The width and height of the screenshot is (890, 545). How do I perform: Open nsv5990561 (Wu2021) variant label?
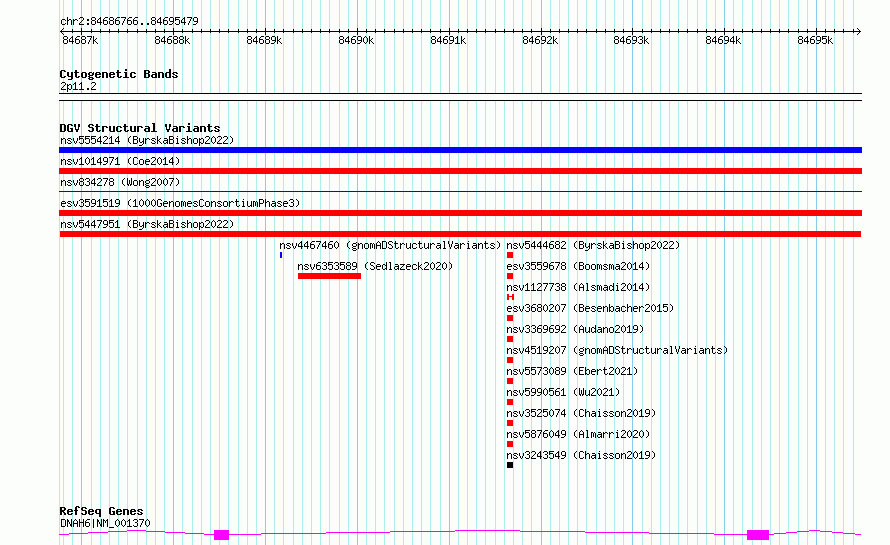click(x=563, y=392)
